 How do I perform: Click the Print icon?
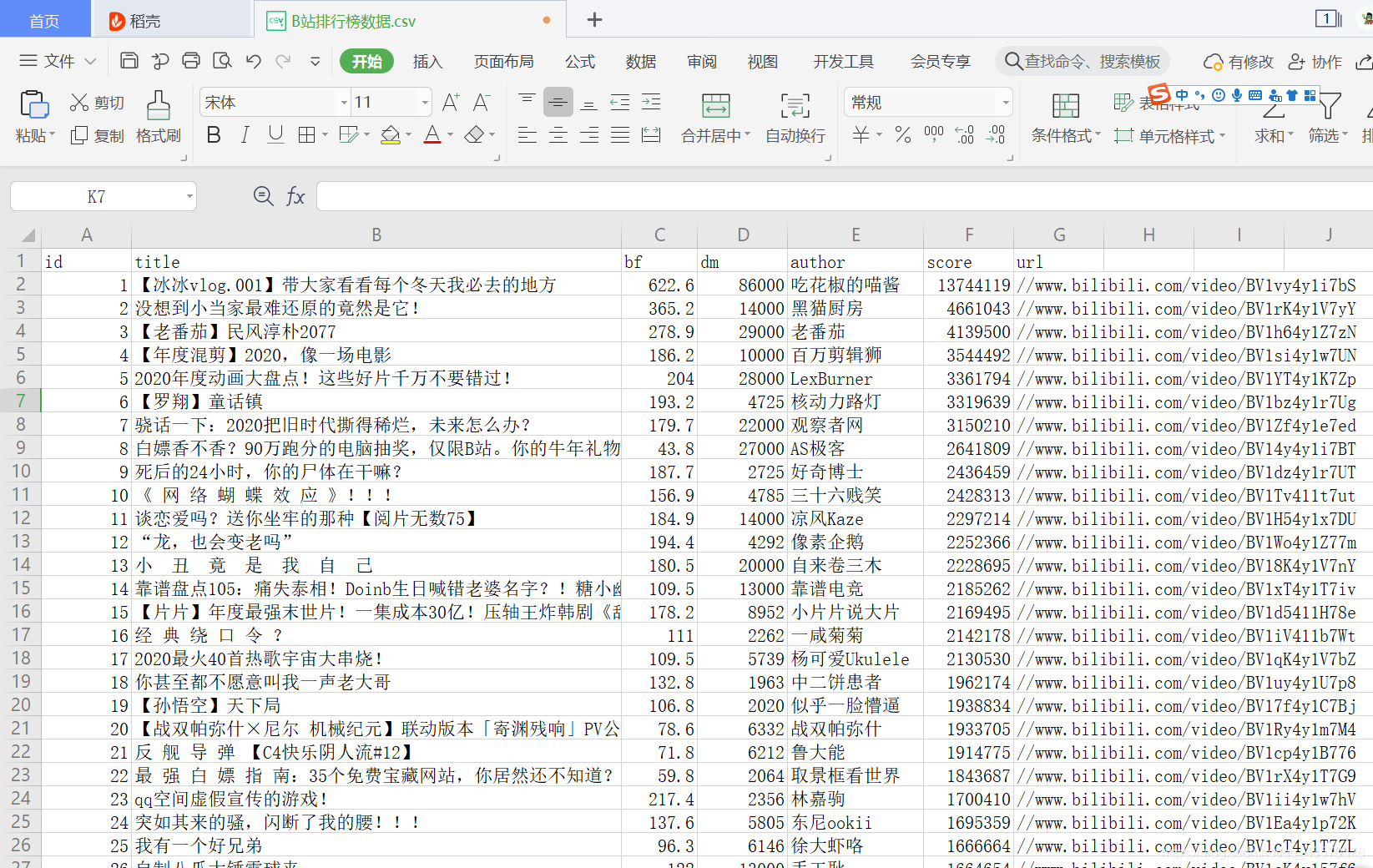coord(191,61)
